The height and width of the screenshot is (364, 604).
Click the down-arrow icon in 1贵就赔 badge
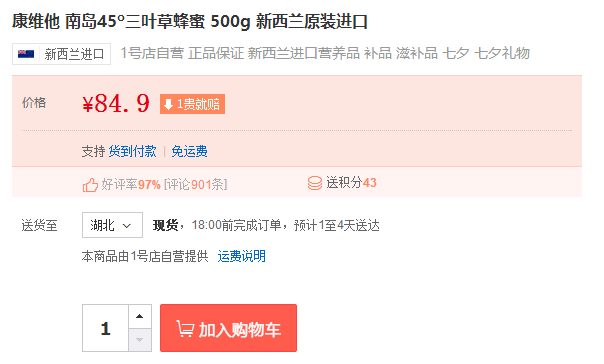tap(168, 104)
